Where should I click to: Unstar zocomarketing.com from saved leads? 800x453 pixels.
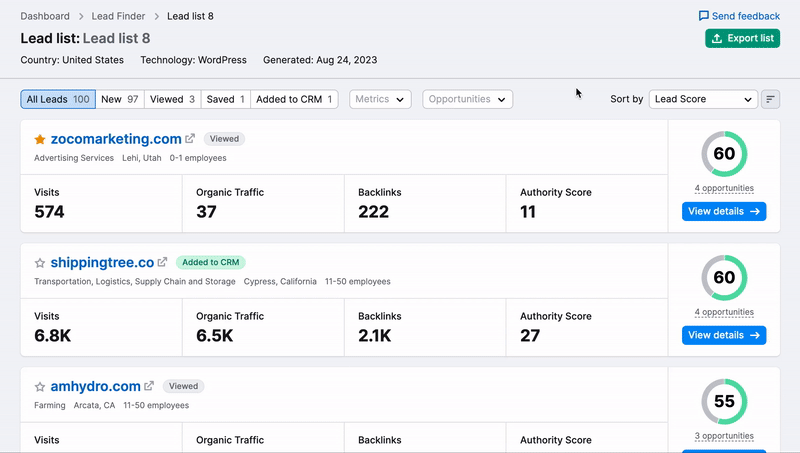[x=40, y=140]
